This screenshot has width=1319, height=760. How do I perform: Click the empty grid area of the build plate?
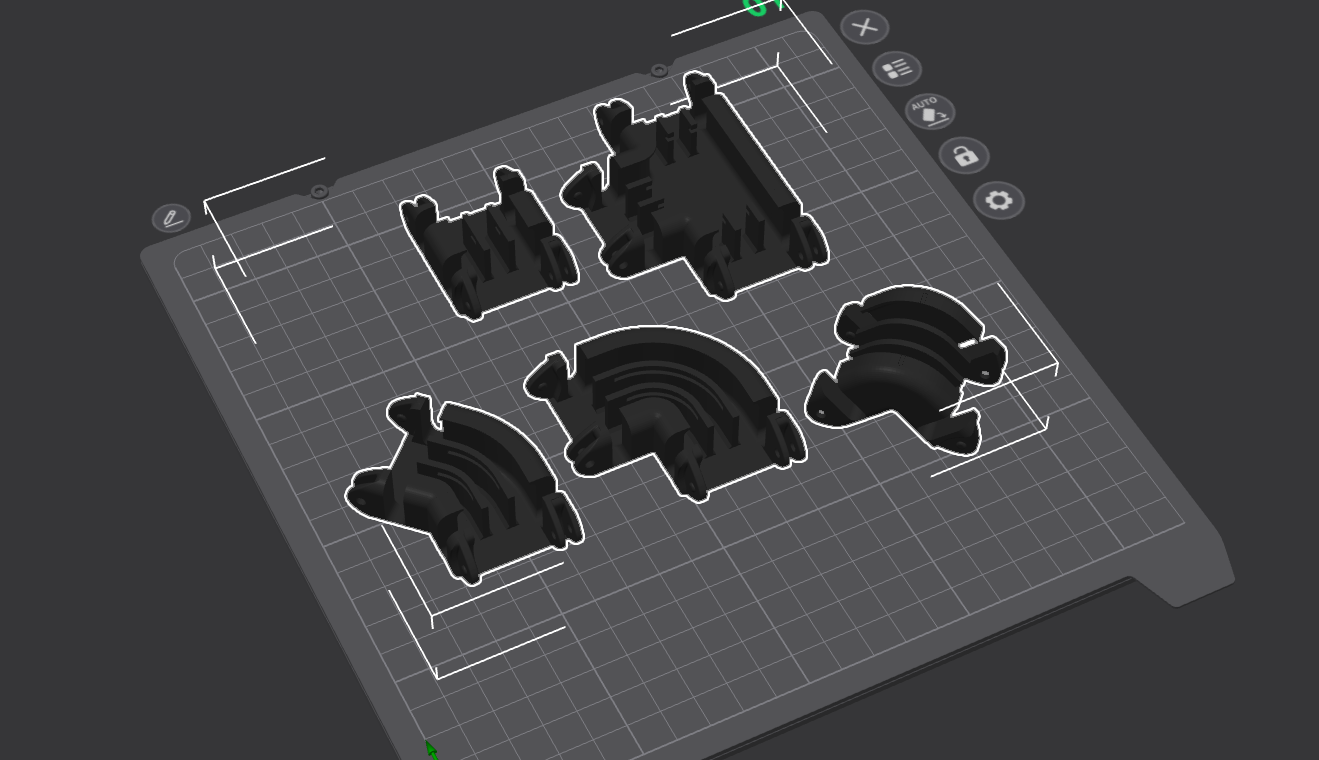(x=760, y=560)
